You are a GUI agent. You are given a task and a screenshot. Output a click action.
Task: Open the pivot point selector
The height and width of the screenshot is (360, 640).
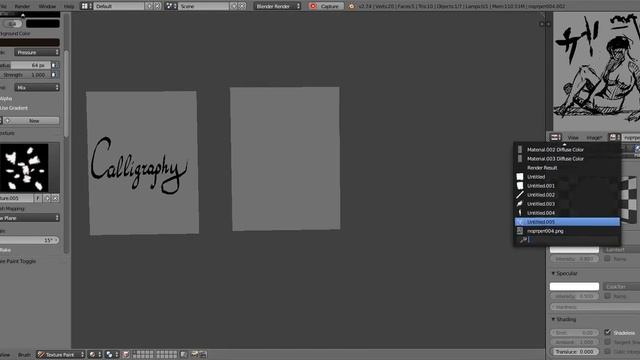click(x=111, y=355)
